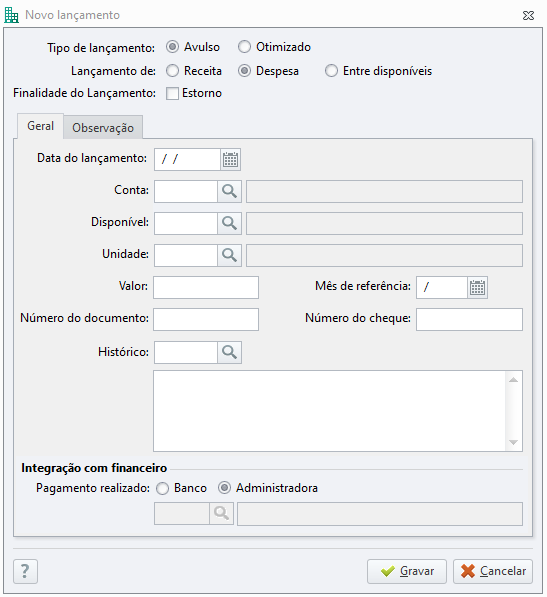Select the Geral tab
Viewport: 547px width, 597px height.
click(40, 126)
